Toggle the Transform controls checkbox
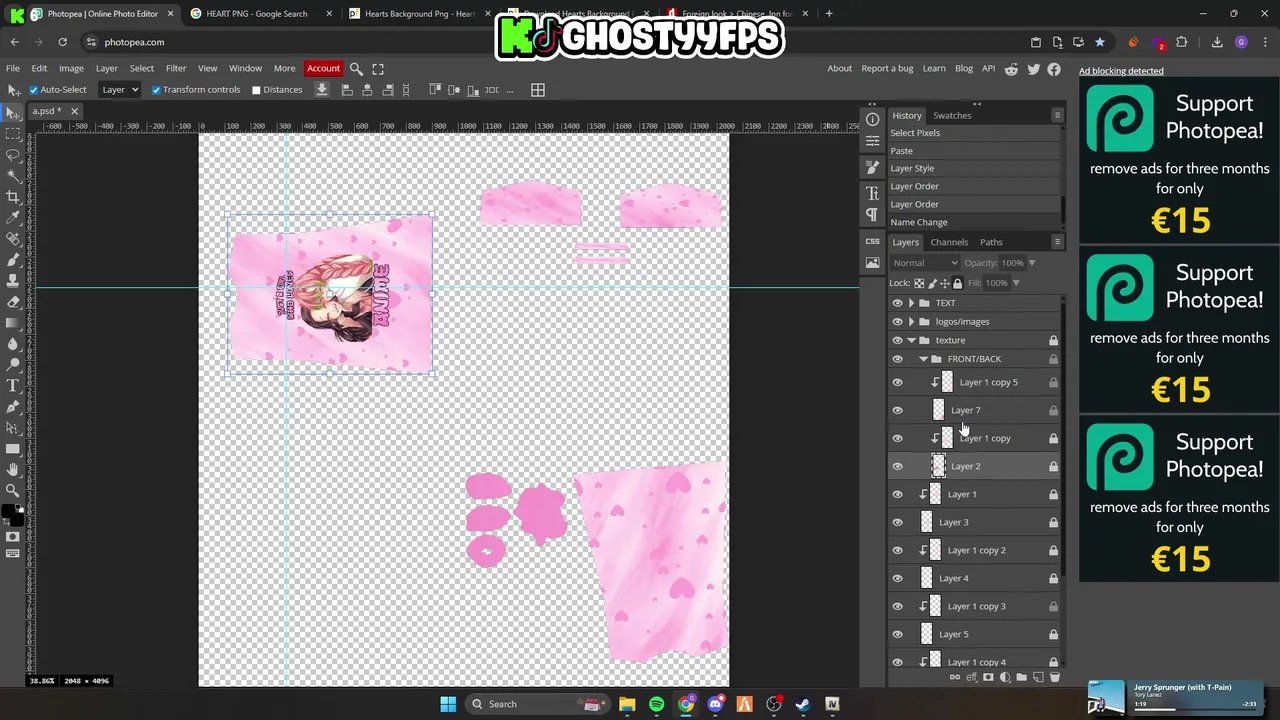Image resolution: width=1280 pixels, height=720 pixels. (x=156, y=90)
